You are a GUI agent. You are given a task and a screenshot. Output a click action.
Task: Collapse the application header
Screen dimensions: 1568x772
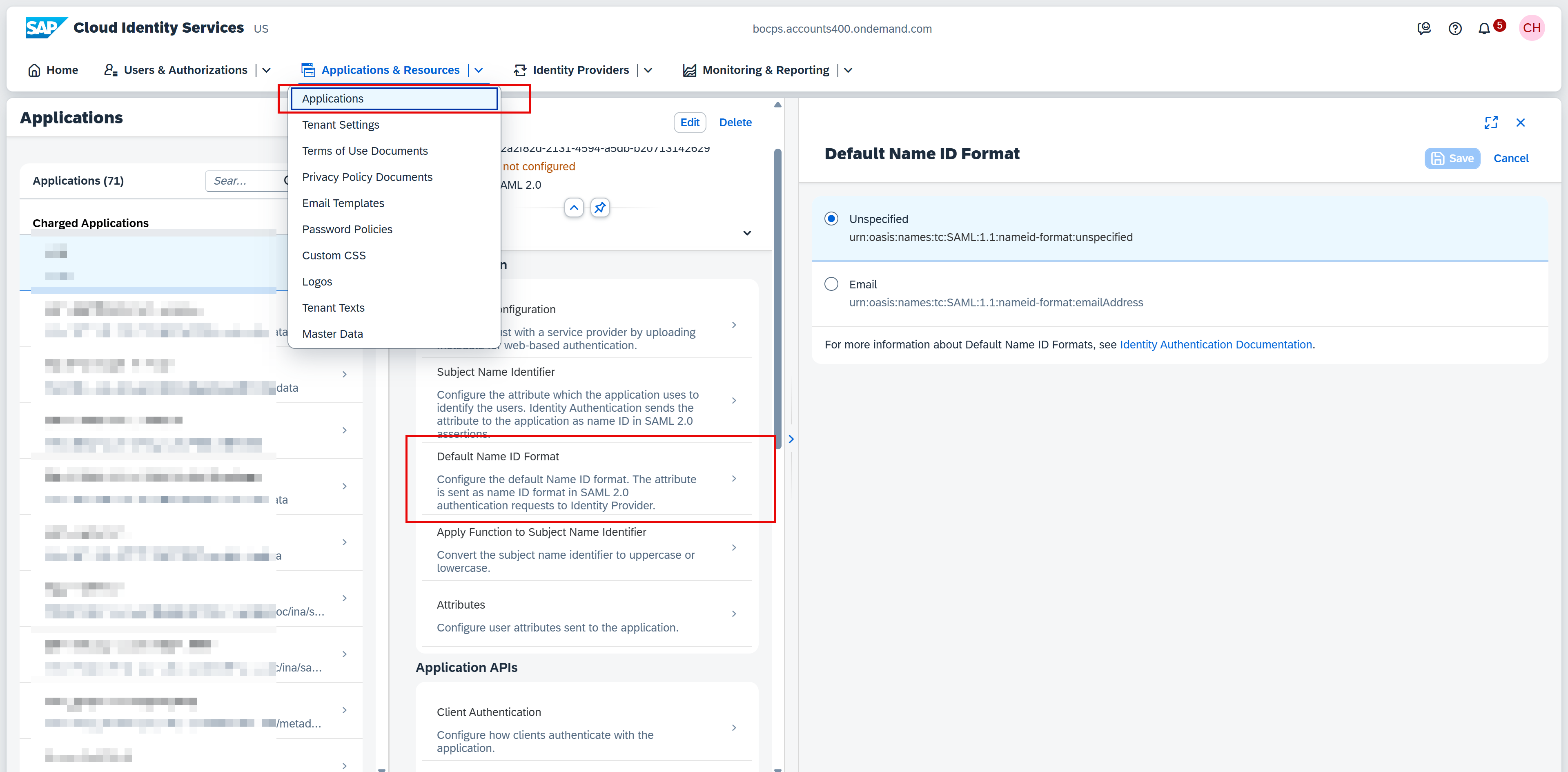click(574, 208)
